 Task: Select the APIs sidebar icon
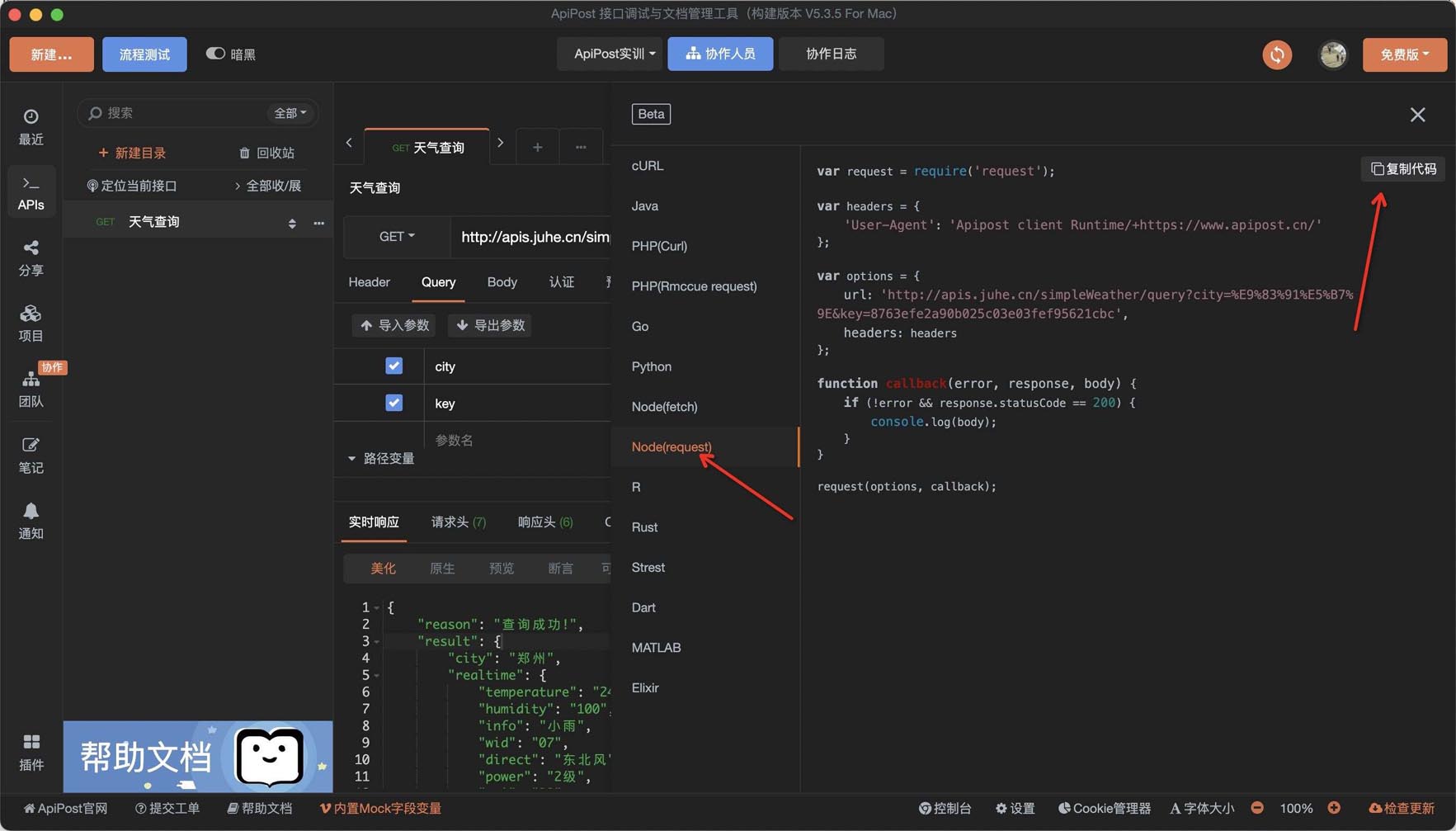click(31, 191)
